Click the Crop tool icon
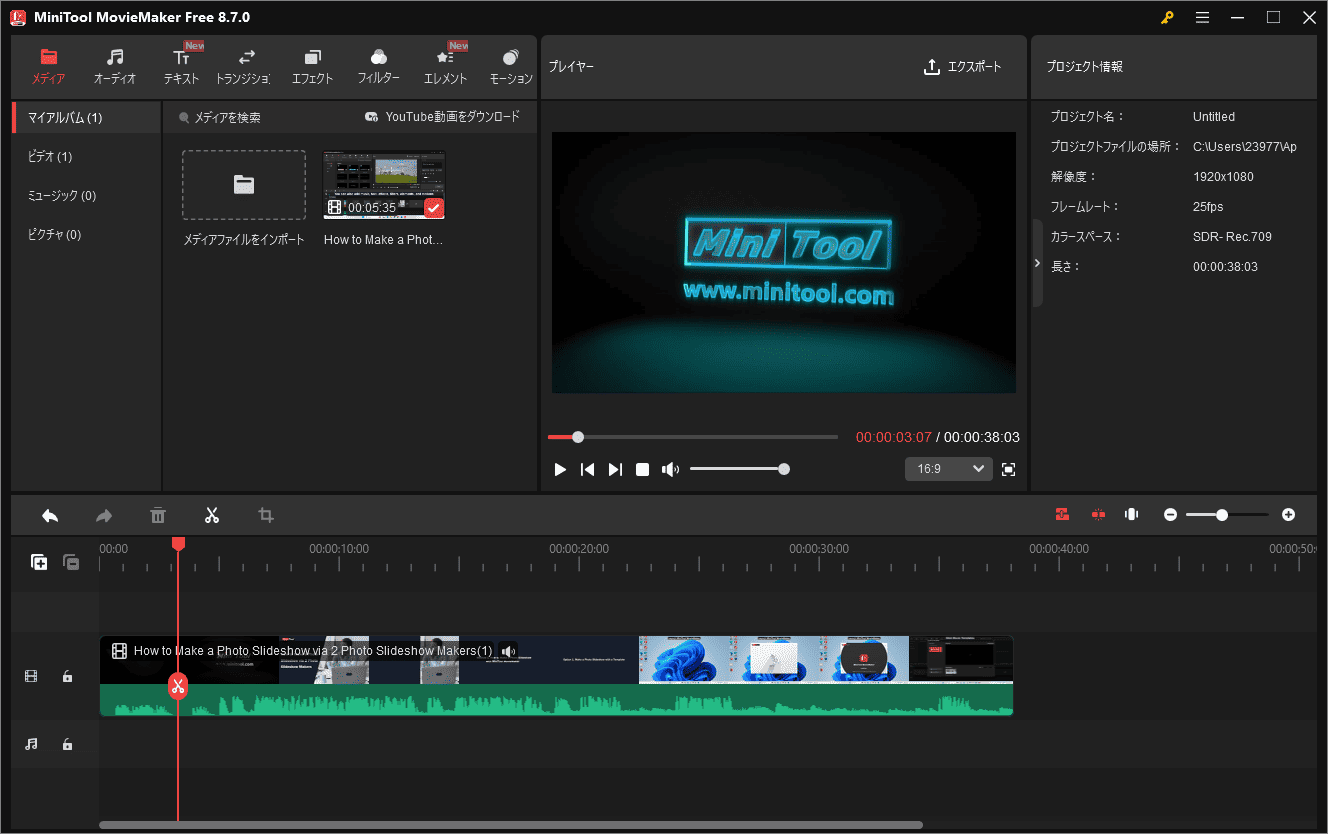 pyautogui.click(x=266, y=515)
